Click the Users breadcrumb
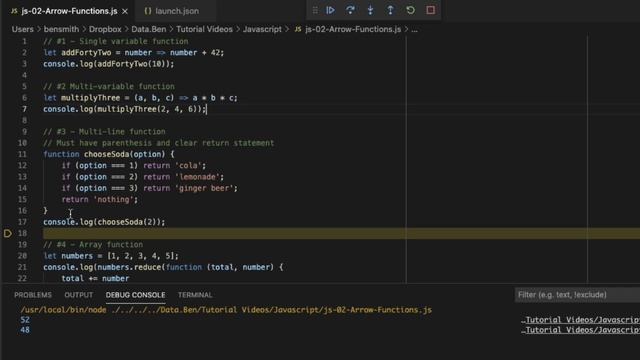 pos(22,29)
